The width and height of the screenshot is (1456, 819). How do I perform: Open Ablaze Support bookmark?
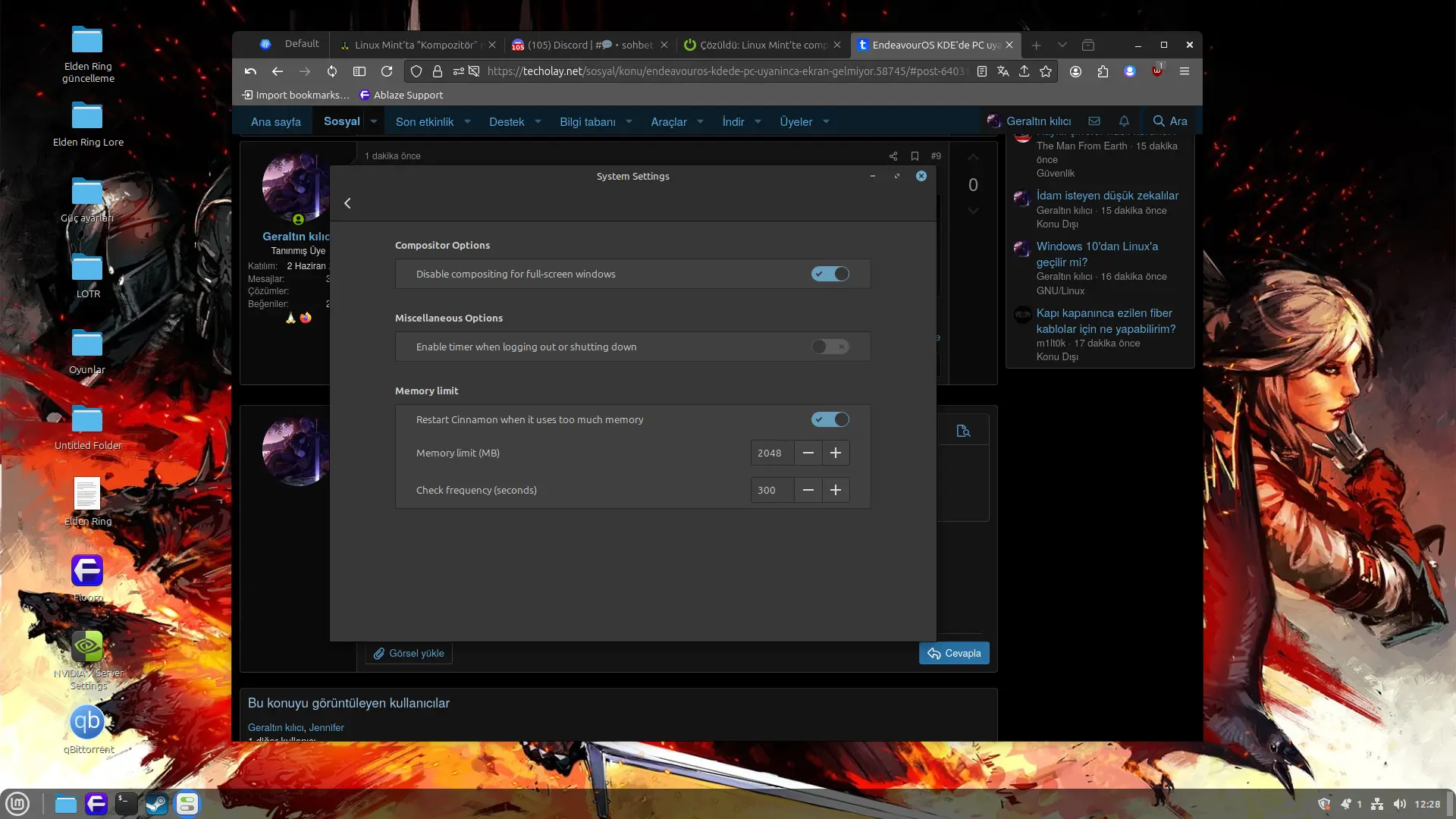click(x=401, y=95)
